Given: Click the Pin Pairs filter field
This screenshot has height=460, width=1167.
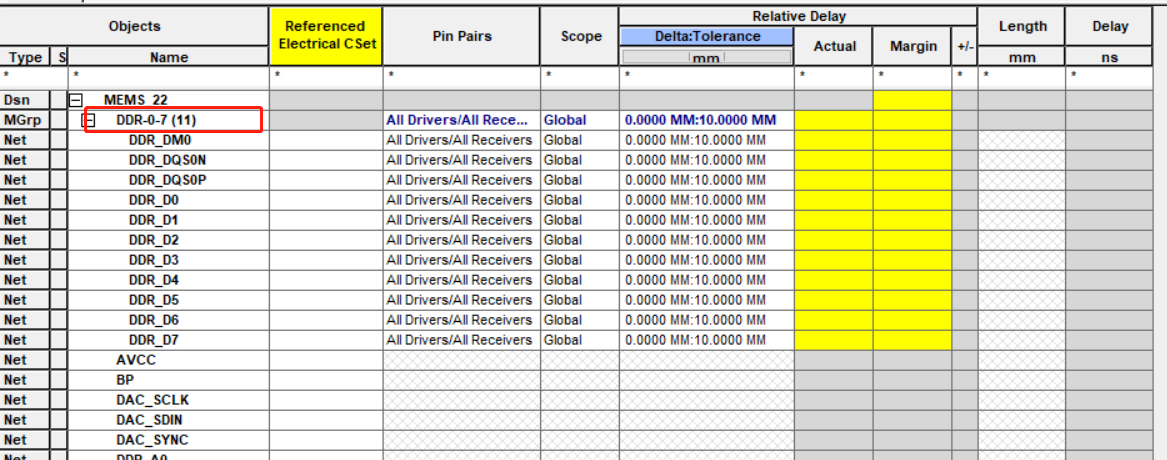Looking at the screenshot, I should pyautogui.click(x=461, y=77).
